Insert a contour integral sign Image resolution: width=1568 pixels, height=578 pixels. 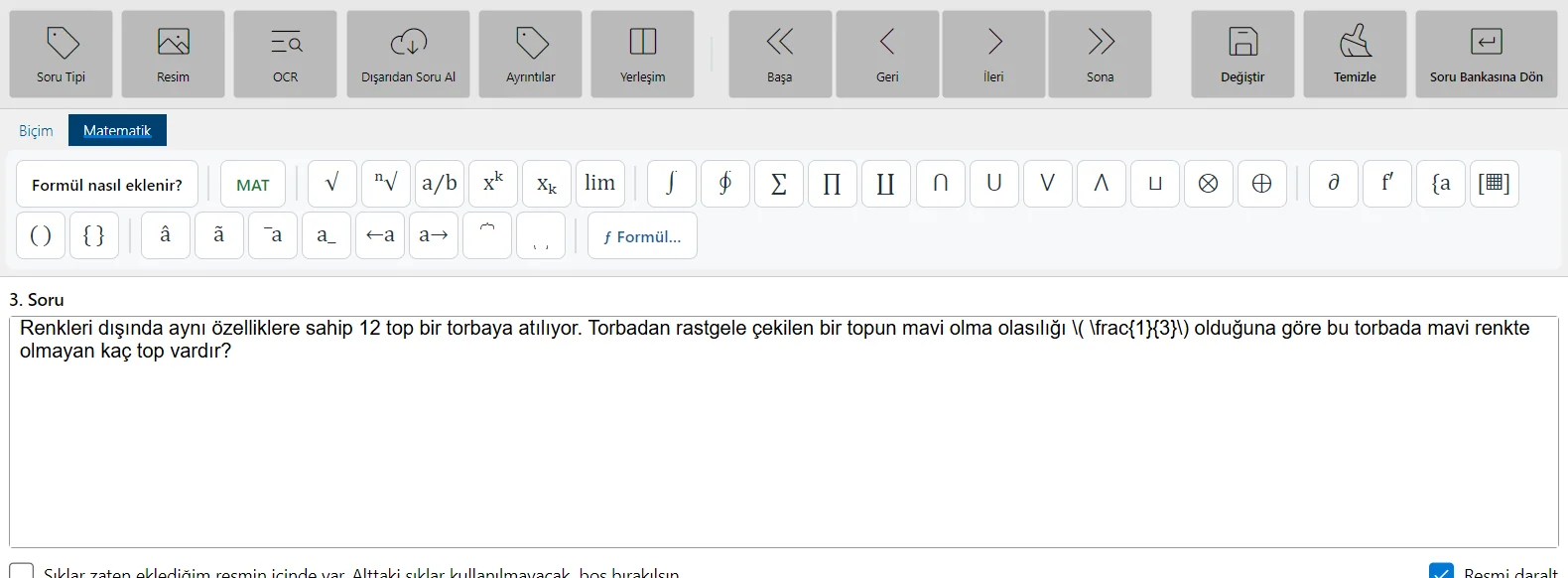[x=725, y=184]
